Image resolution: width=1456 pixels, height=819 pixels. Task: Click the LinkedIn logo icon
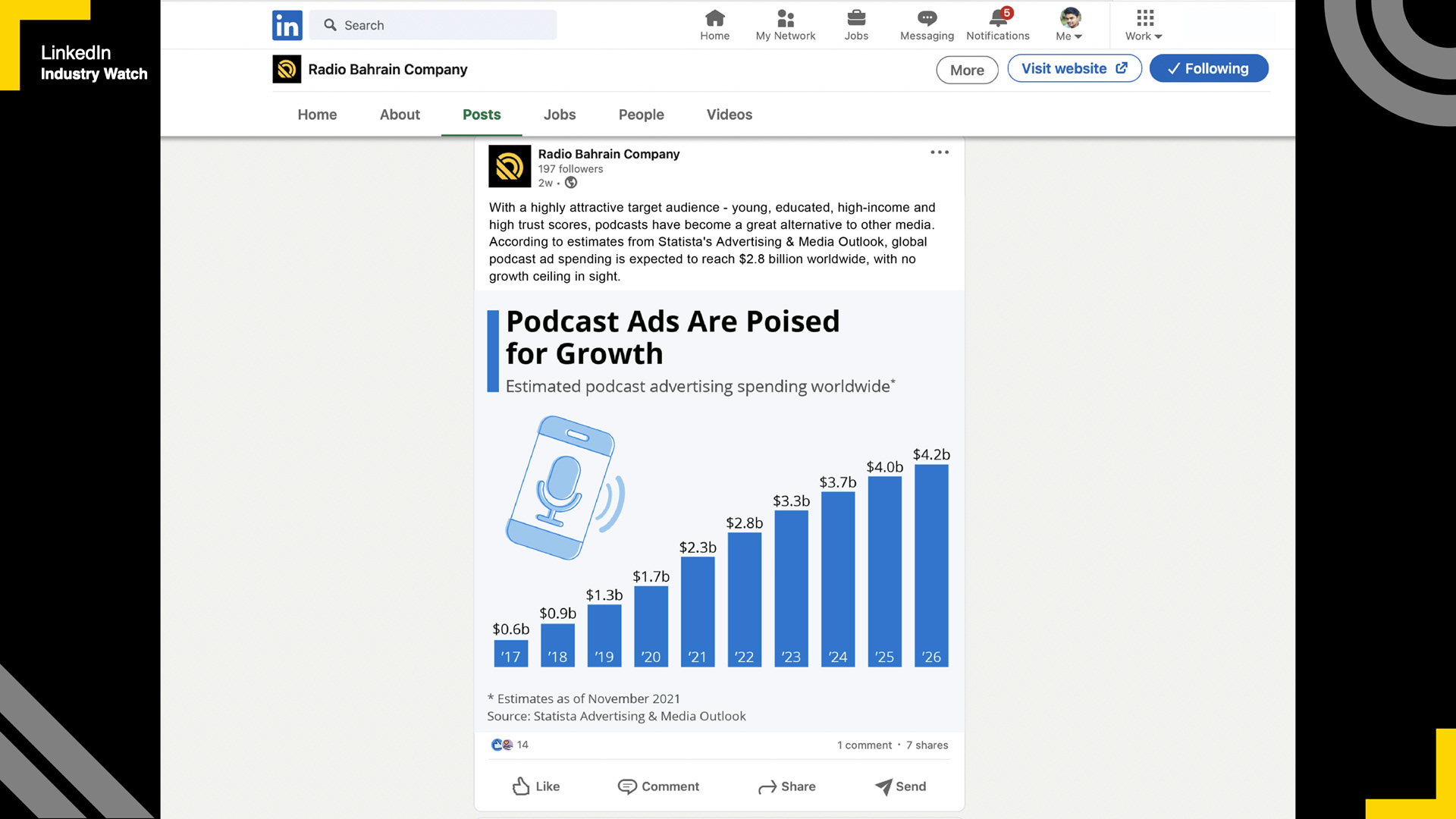click(x=287, y=25)
